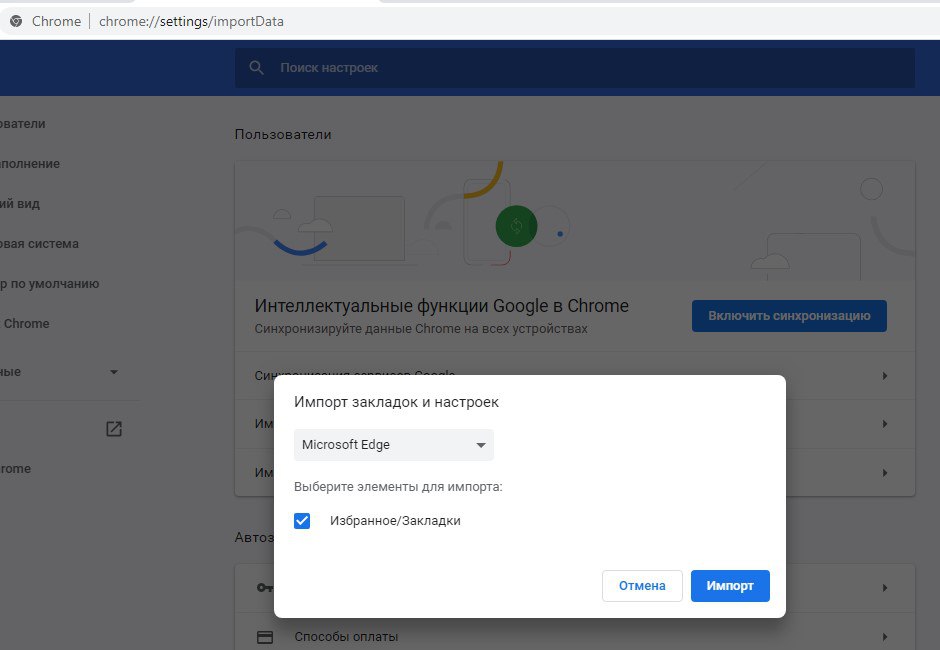Open the import row chevron arrow
Screen dimensions: 940x650
click(885, 473)
